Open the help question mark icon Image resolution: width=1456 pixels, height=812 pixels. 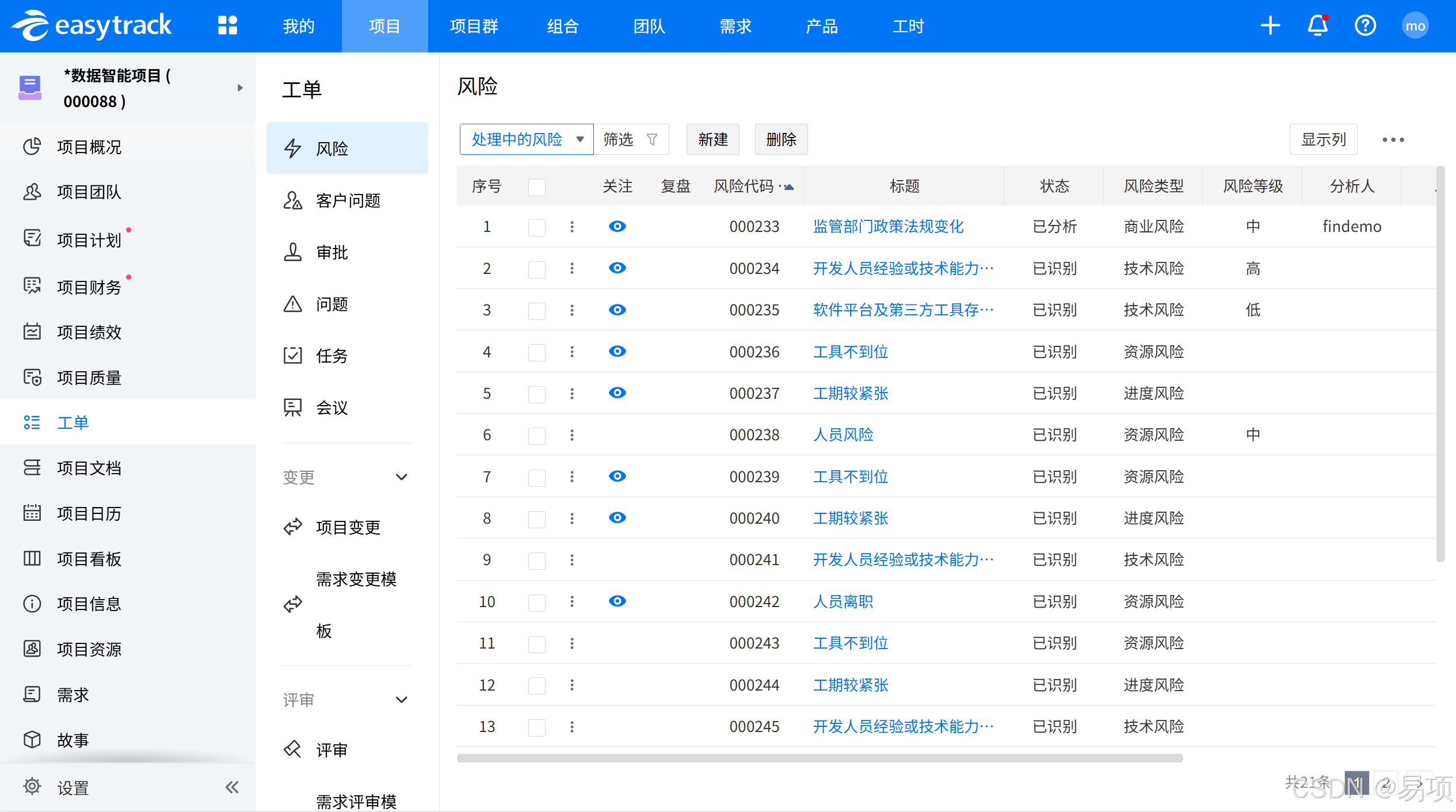tap(1365, 26)
